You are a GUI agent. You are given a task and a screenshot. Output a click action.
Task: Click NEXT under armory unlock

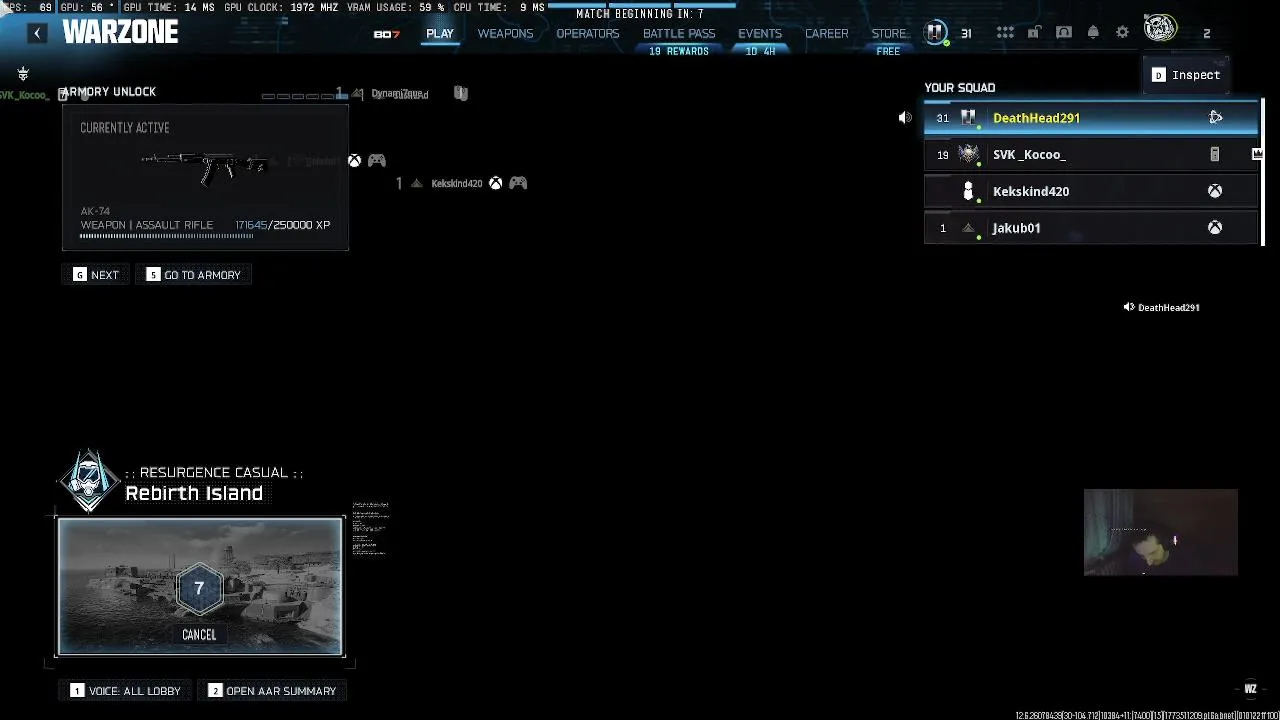coord(96,275)
